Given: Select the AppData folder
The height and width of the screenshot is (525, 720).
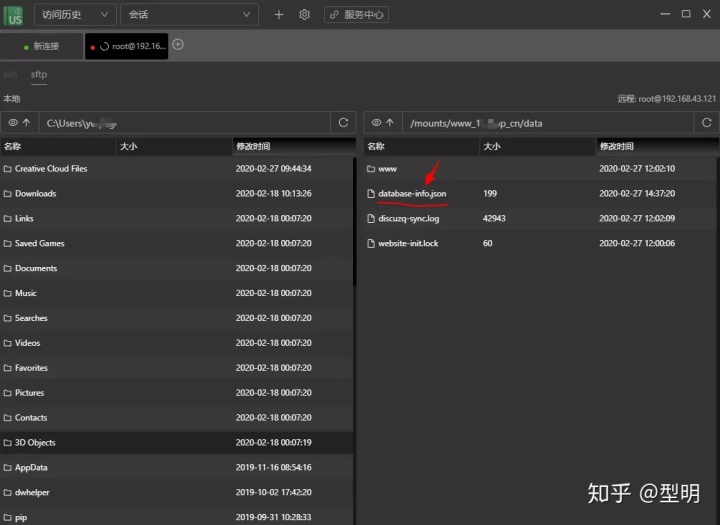Looking at the screenshot, I should pyautogui.click(x=176, y=467).
